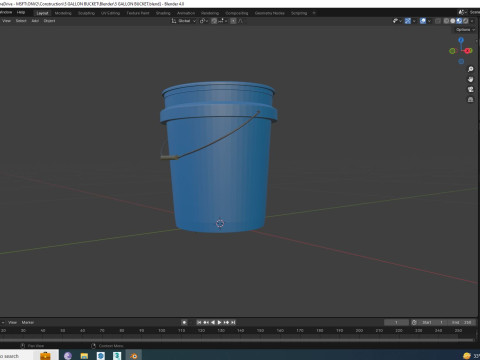Toggle the auto keying record button
The height and width of the screenshot is (360, 480).
184,322
